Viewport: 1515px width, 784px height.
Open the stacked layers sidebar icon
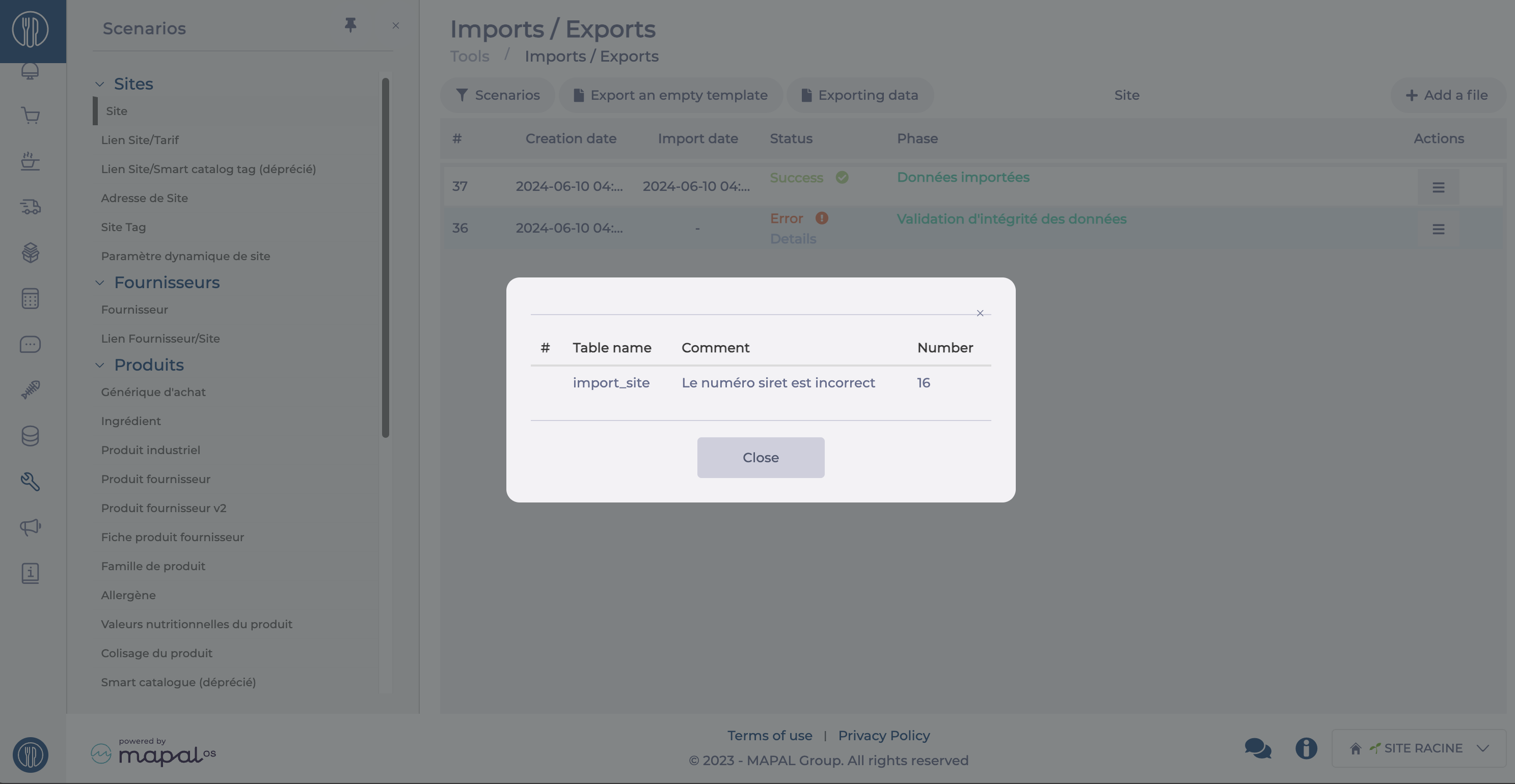(30, 253)
